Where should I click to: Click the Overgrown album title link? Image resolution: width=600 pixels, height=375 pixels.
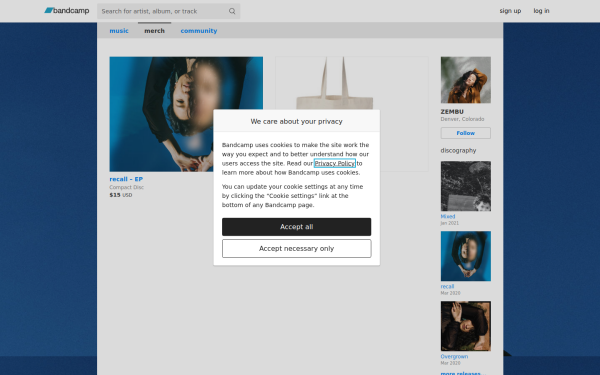[454, 357]
